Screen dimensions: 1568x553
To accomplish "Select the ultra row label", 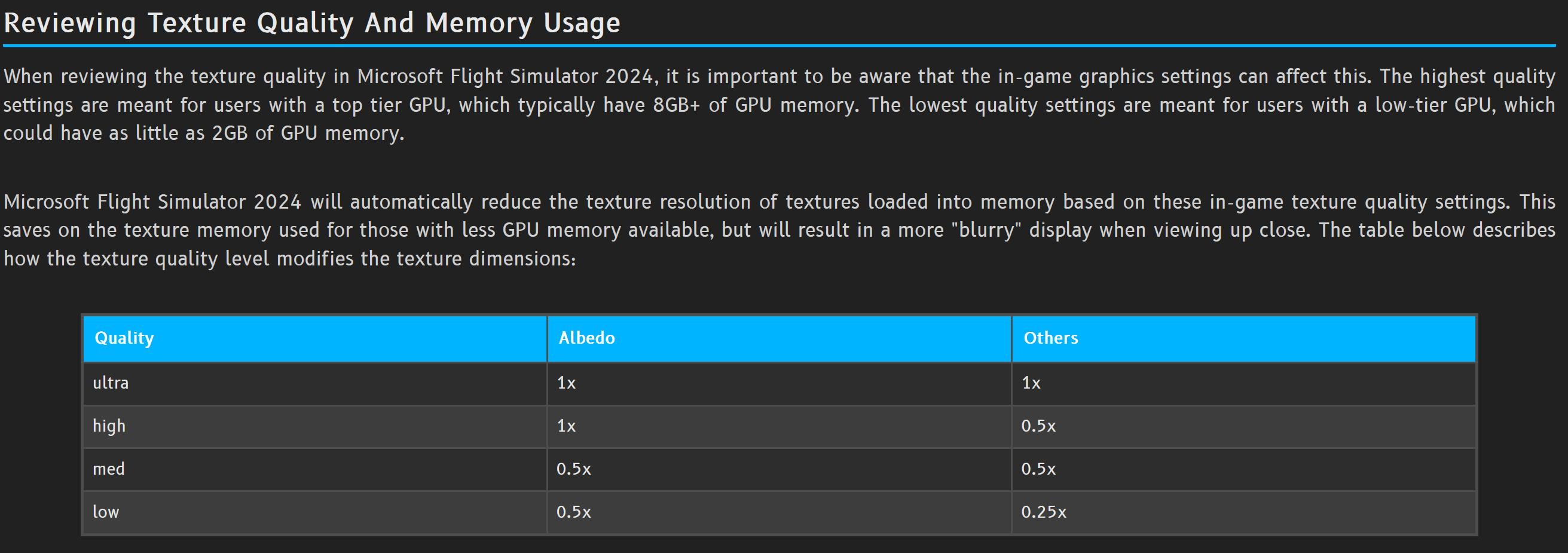I will click(110, 383).
